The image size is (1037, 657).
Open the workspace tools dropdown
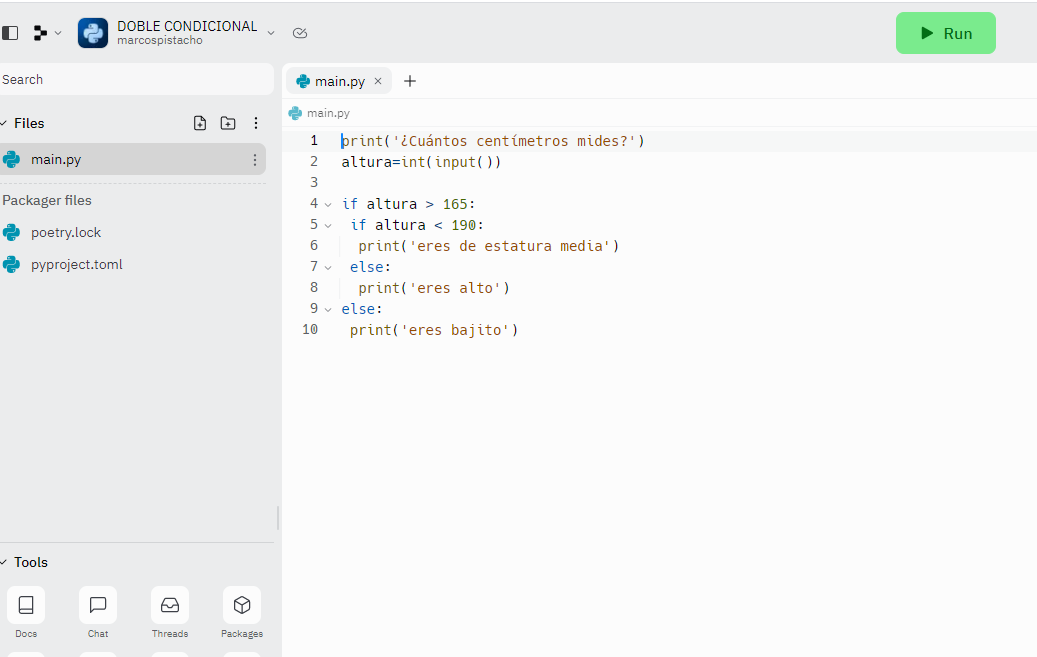coord(46,33)
